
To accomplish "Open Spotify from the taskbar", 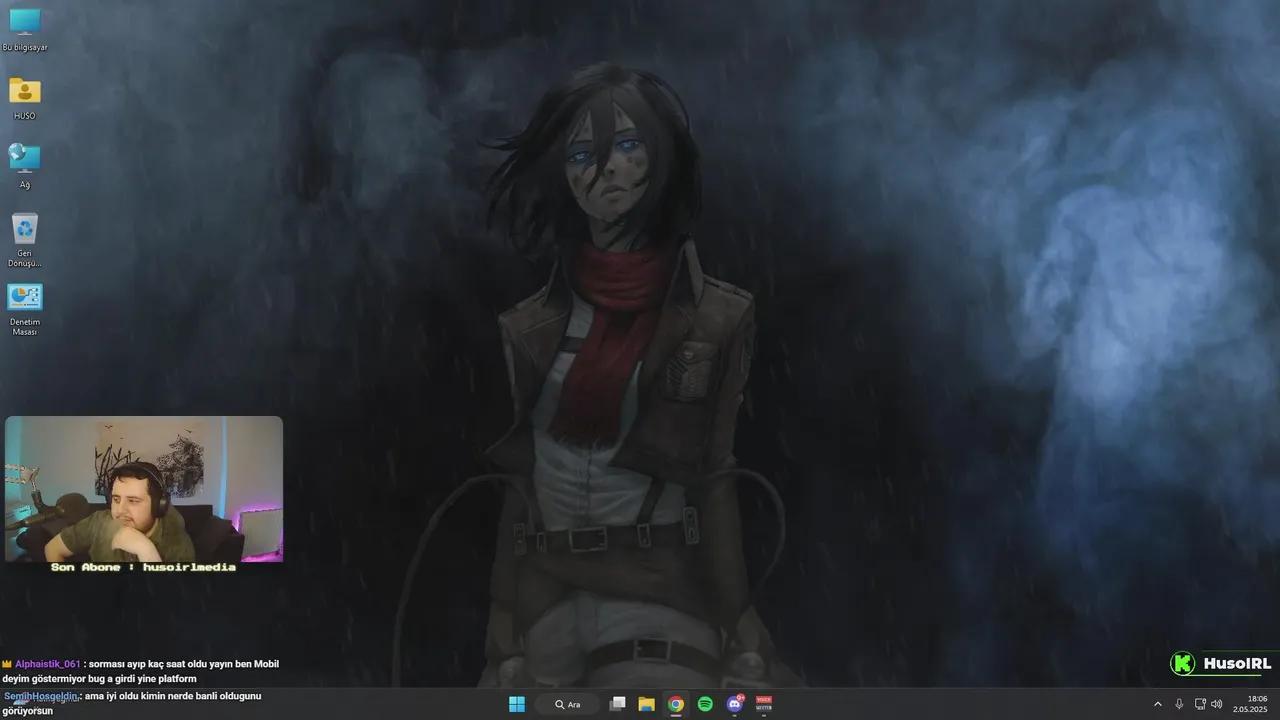I will pyautogui.click(x=705, y=704).
